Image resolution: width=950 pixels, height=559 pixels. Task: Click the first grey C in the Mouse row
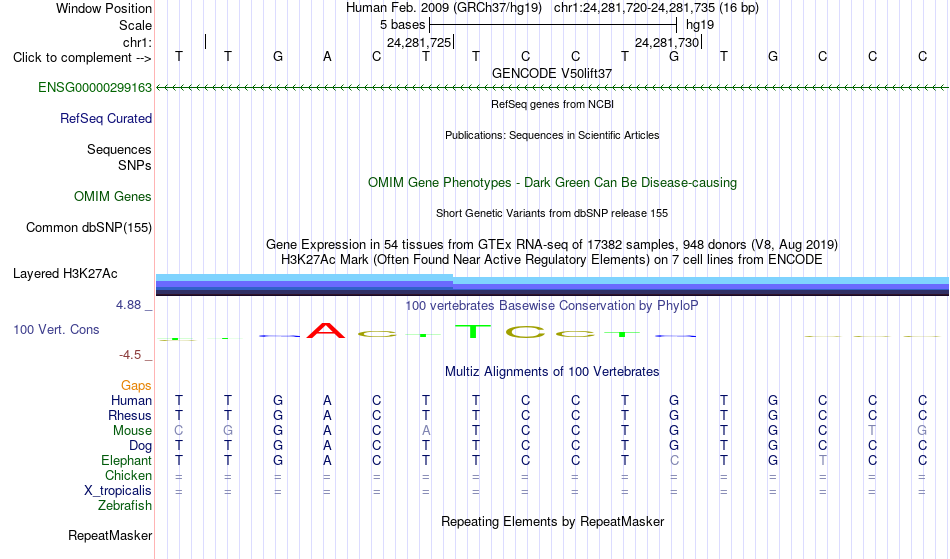[179, 431]
